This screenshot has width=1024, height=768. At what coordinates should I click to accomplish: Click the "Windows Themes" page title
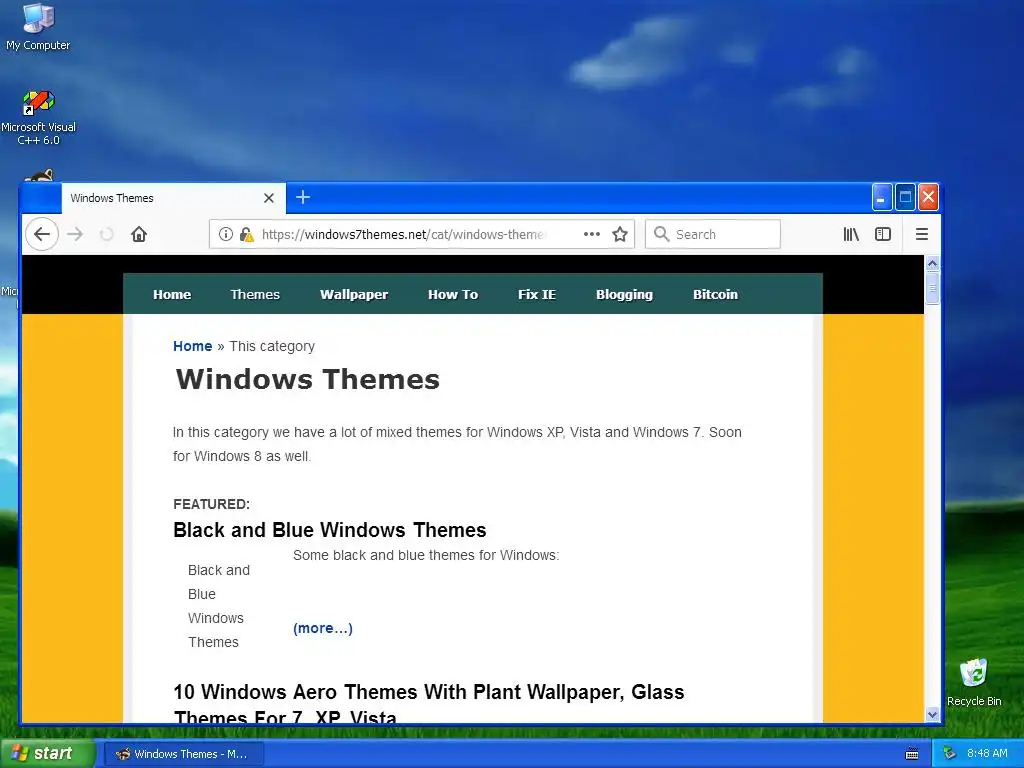tap(308, 379)
